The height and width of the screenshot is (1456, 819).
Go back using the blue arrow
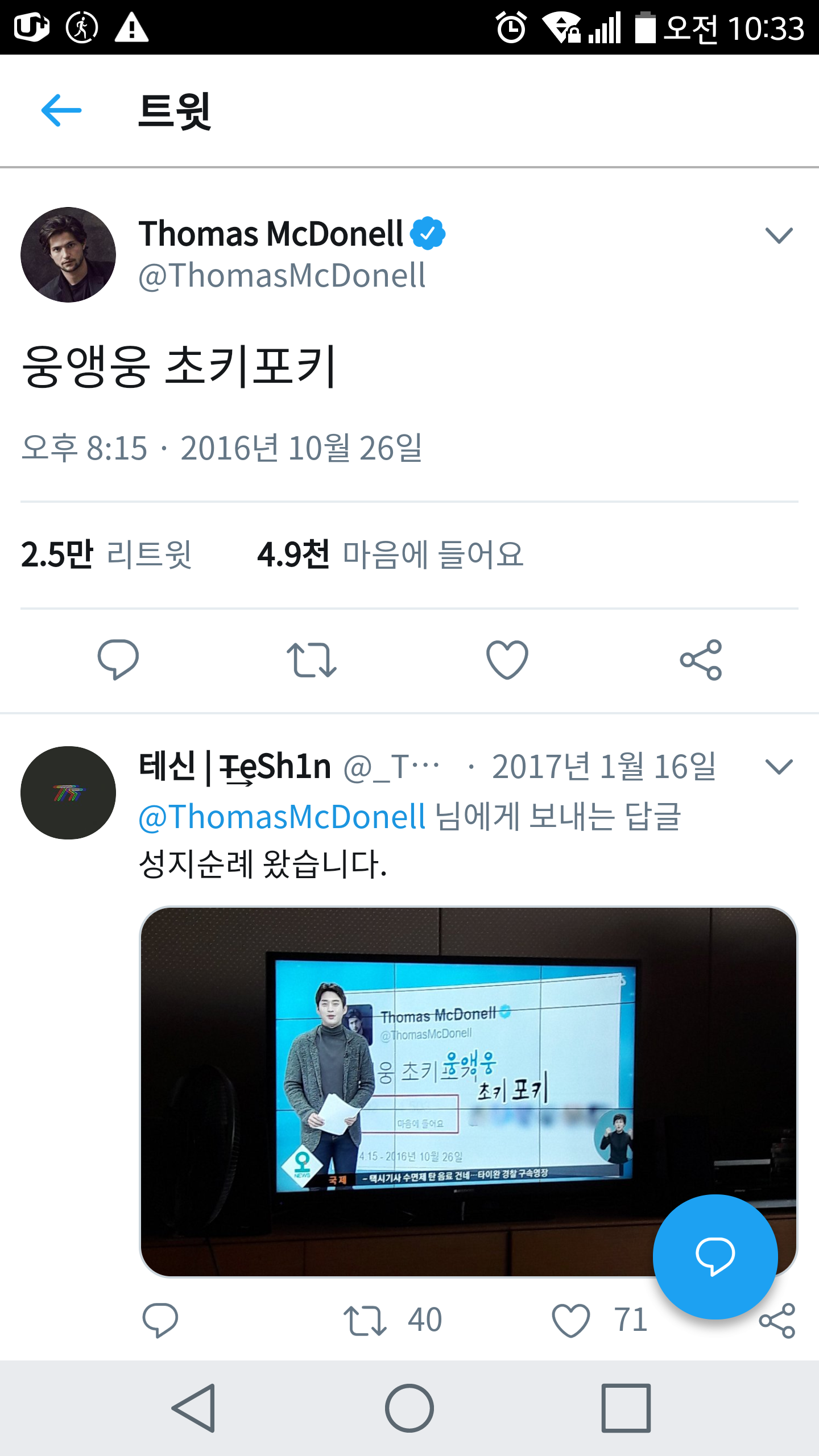61,110
